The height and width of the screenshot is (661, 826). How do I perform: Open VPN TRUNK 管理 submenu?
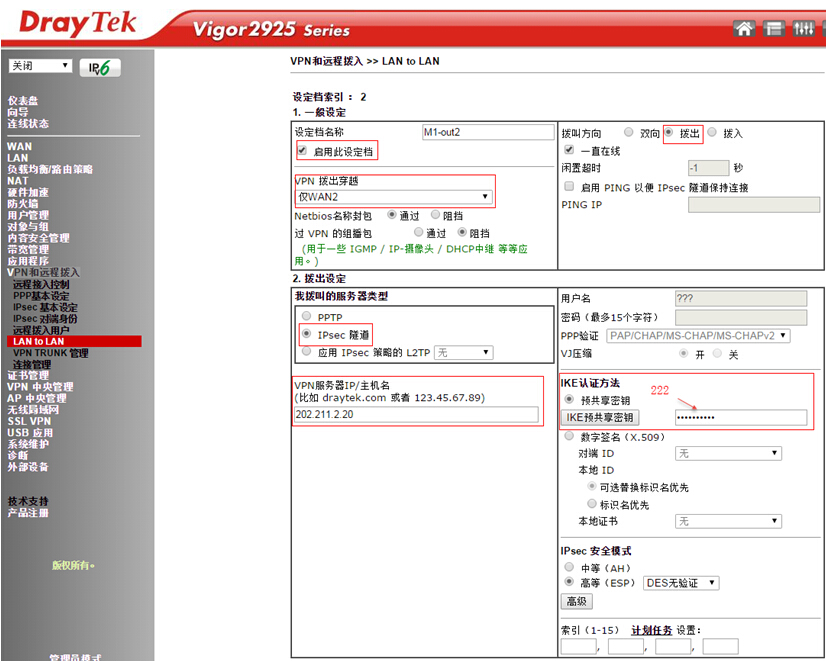pos(51,353)
